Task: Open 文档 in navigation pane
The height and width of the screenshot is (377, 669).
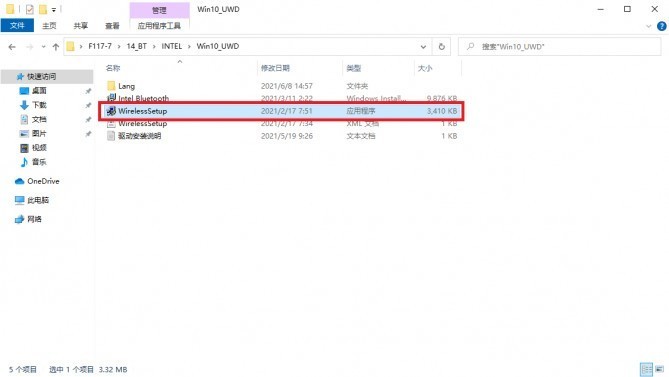Action: click(x=39, y=119)
